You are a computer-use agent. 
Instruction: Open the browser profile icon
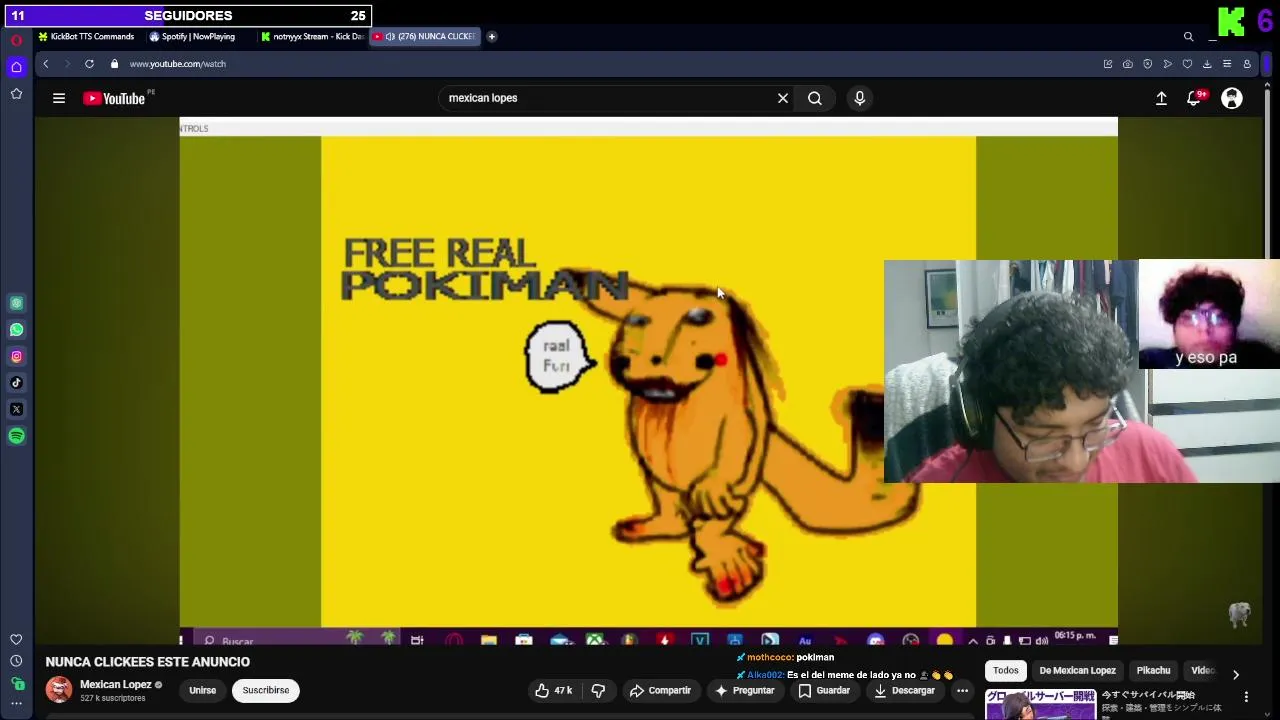click(1247, 64)
